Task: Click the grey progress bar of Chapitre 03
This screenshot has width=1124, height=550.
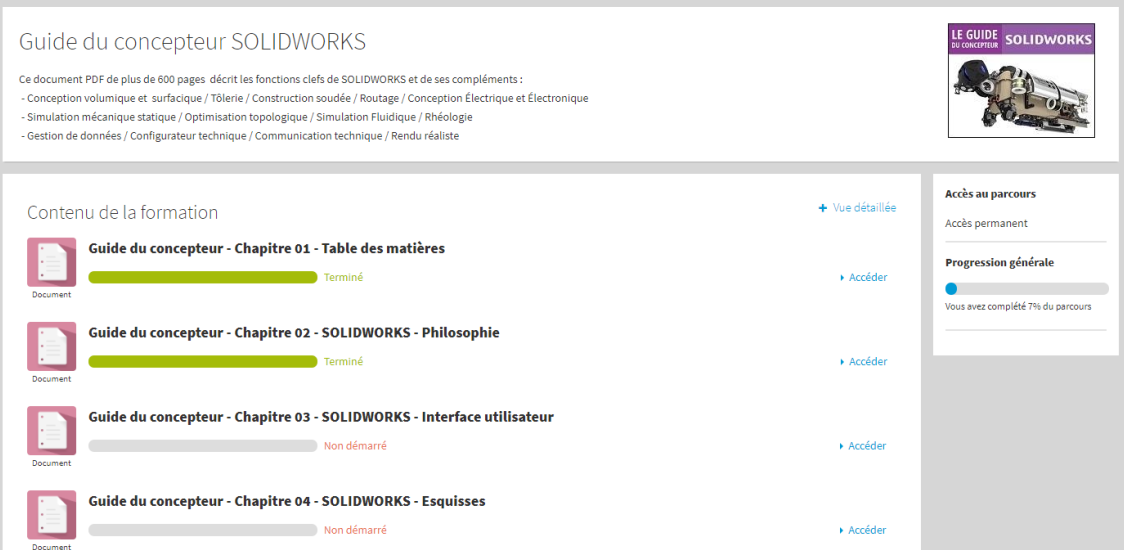Action: pyautogui.click(x=202, y=446)
